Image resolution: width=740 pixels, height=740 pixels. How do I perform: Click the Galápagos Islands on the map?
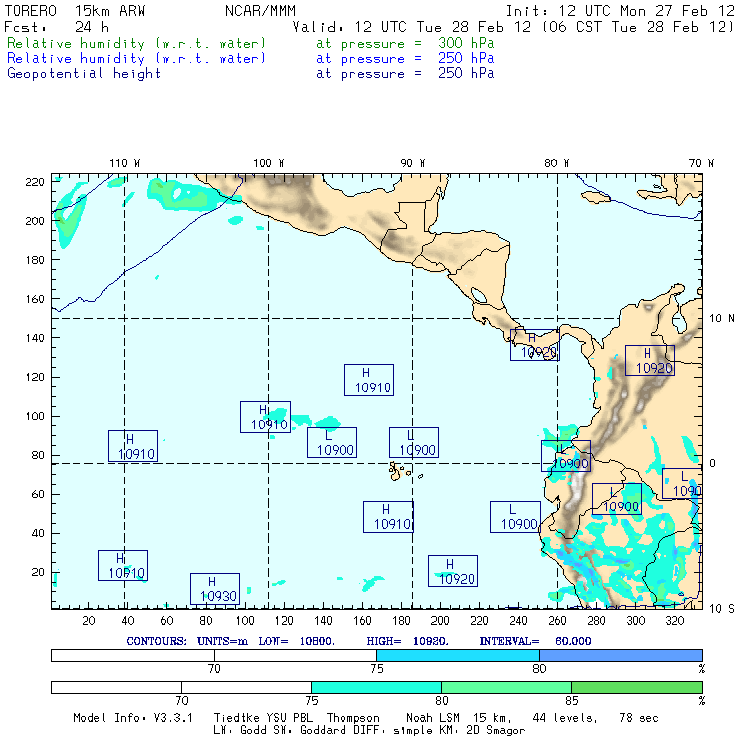point(400,470)
